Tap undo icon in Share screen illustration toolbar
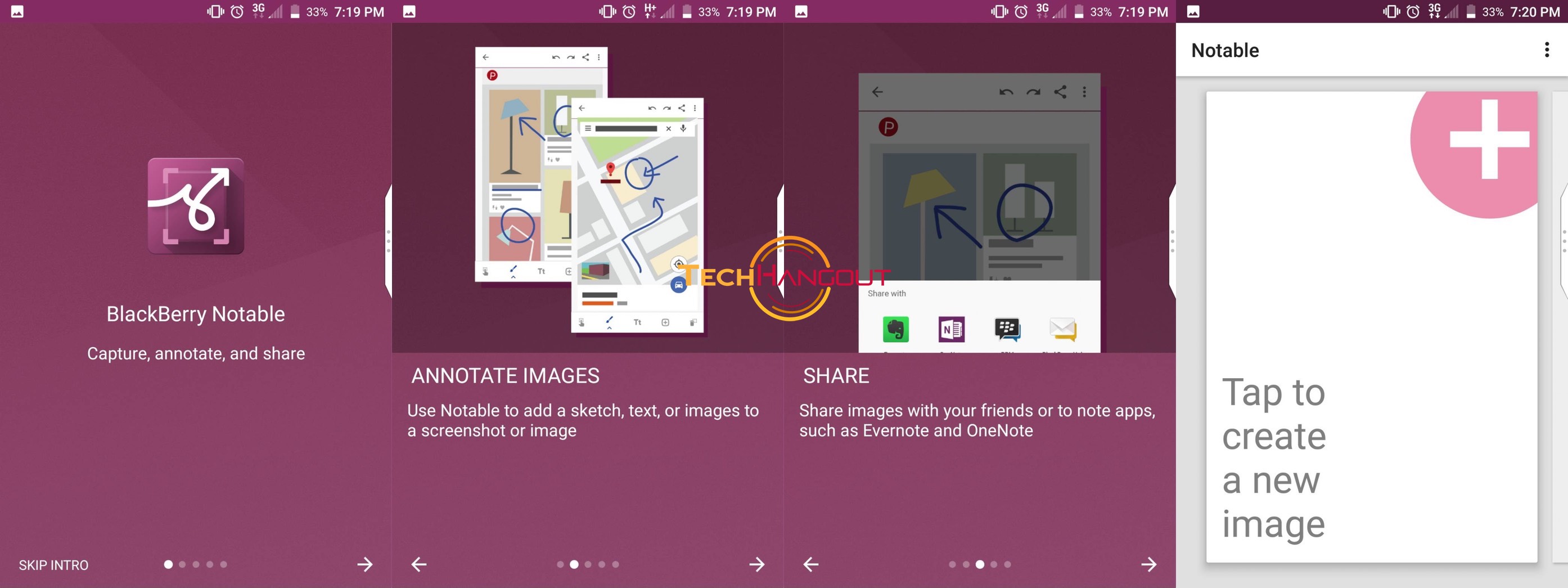Image resolution: width=1568 pixels, height=588 pixels. (1006, 92)
